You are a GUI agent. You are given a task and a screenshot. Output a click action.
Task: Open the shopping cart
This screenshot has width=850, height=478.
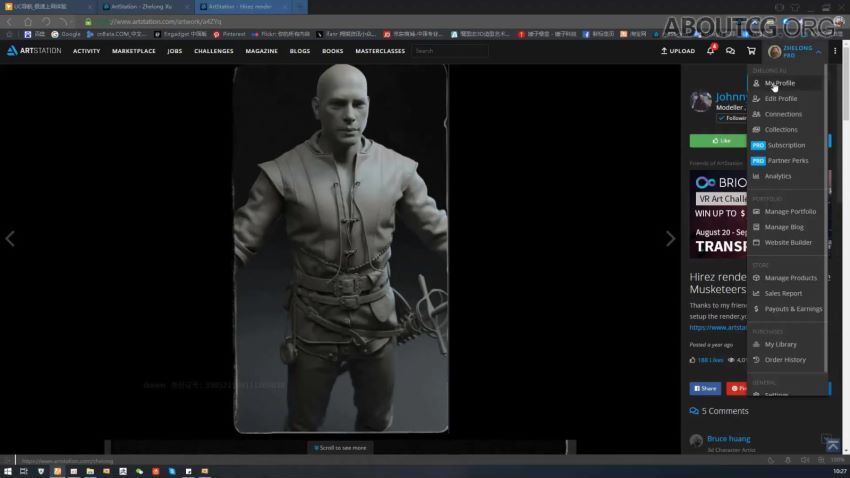click(751, 51)
